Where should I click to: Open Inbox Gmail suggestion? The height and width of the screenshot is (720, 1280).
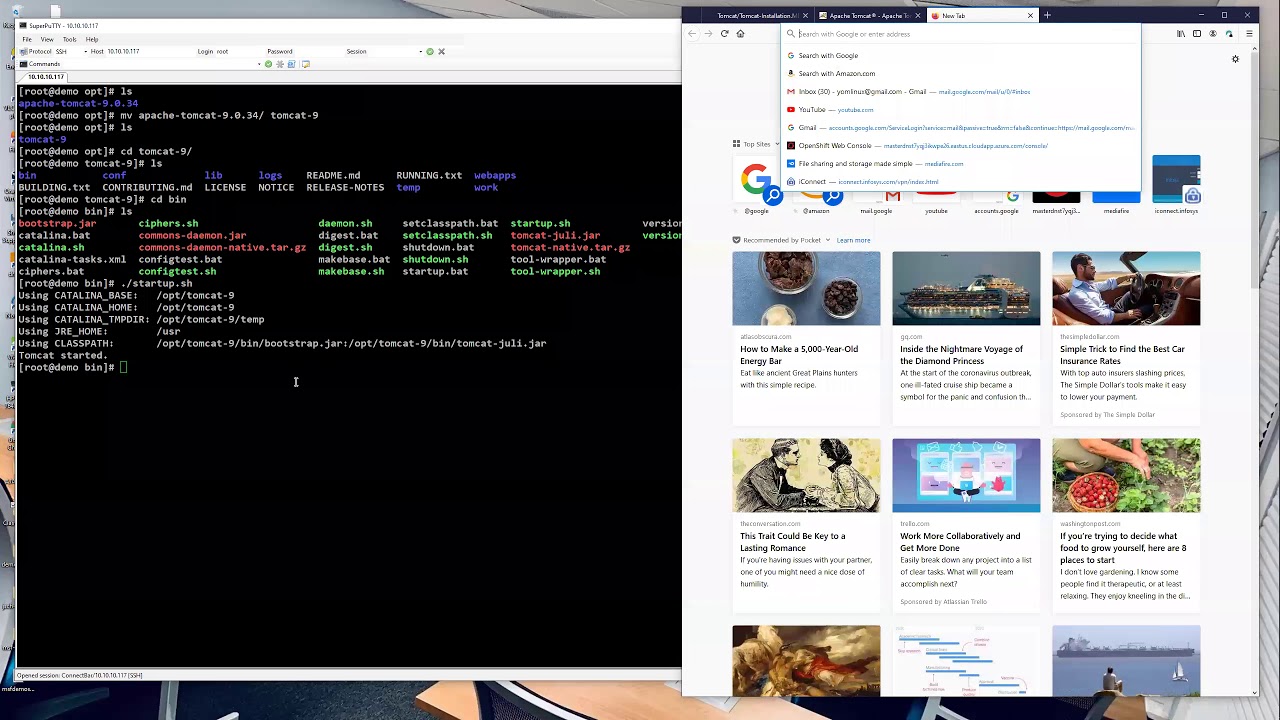coord(961,92)
